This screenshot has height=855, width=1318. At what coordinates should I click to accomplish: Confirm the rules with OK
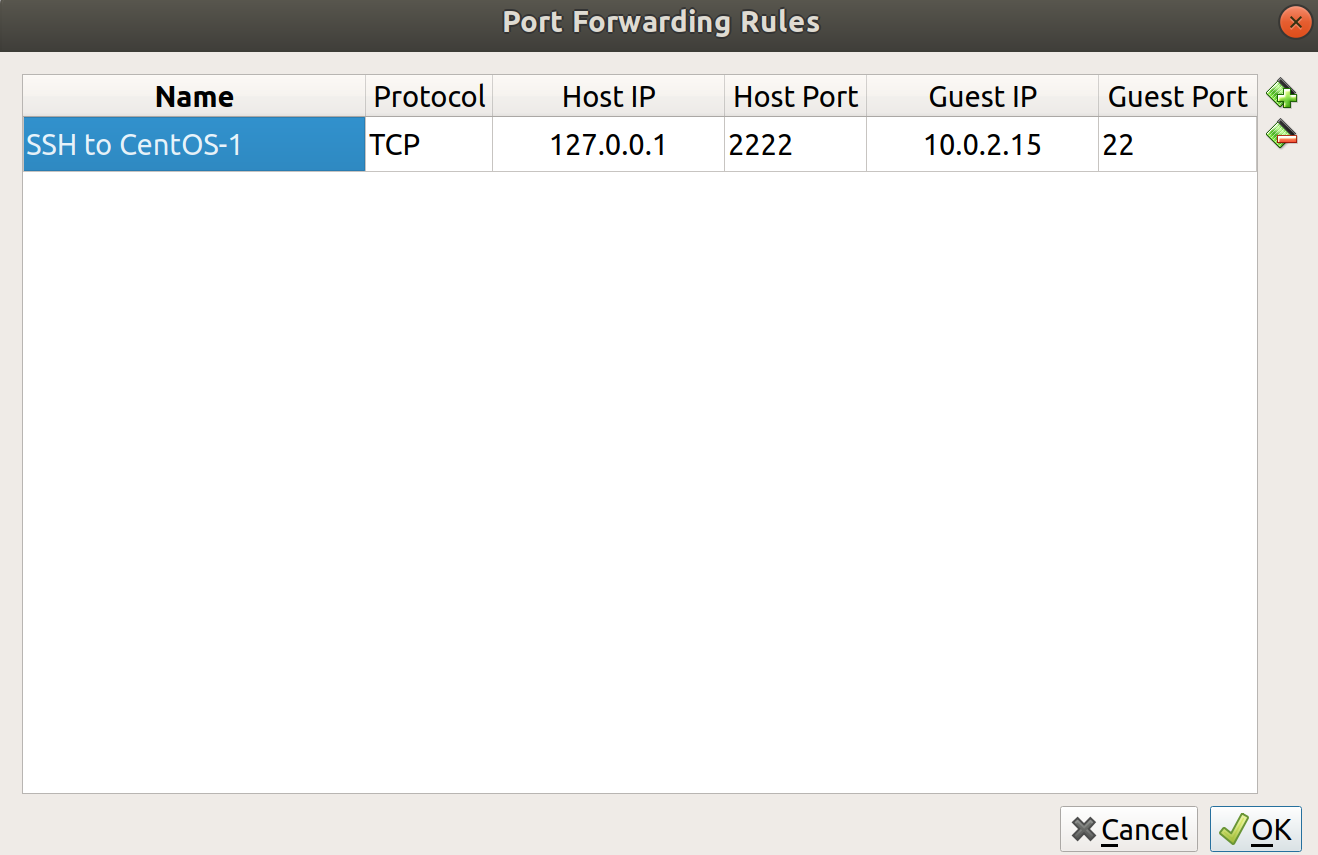coord(1256,829)
